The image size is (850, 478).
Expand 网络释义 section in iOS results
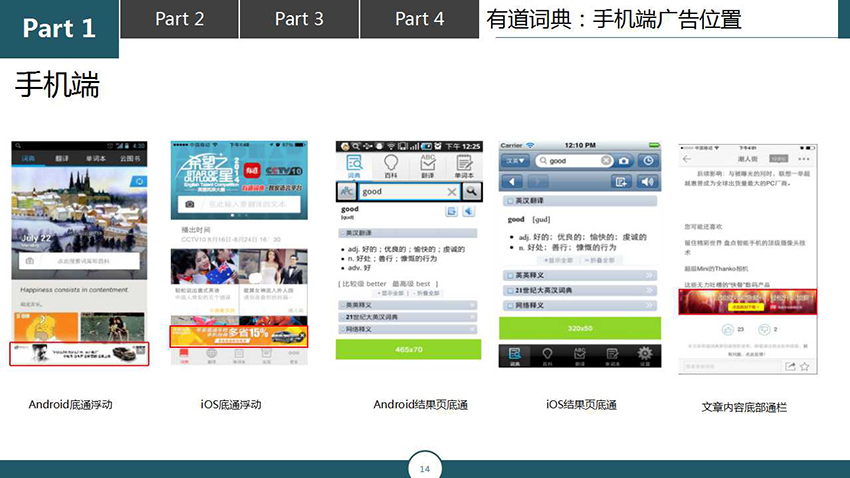pyautogui.click(x=579, y=306)
